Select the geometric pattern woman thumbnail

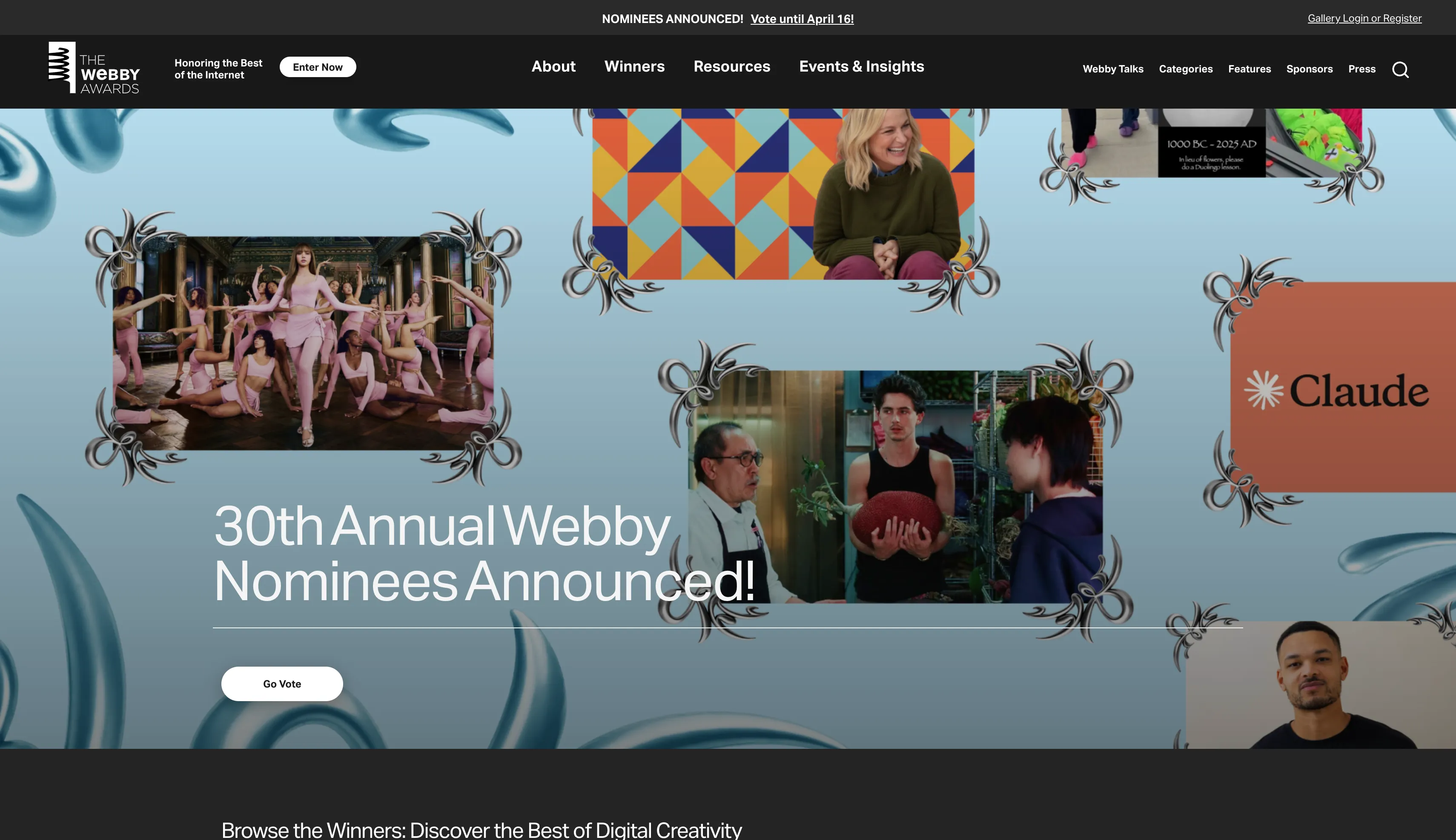click(783, 194)
